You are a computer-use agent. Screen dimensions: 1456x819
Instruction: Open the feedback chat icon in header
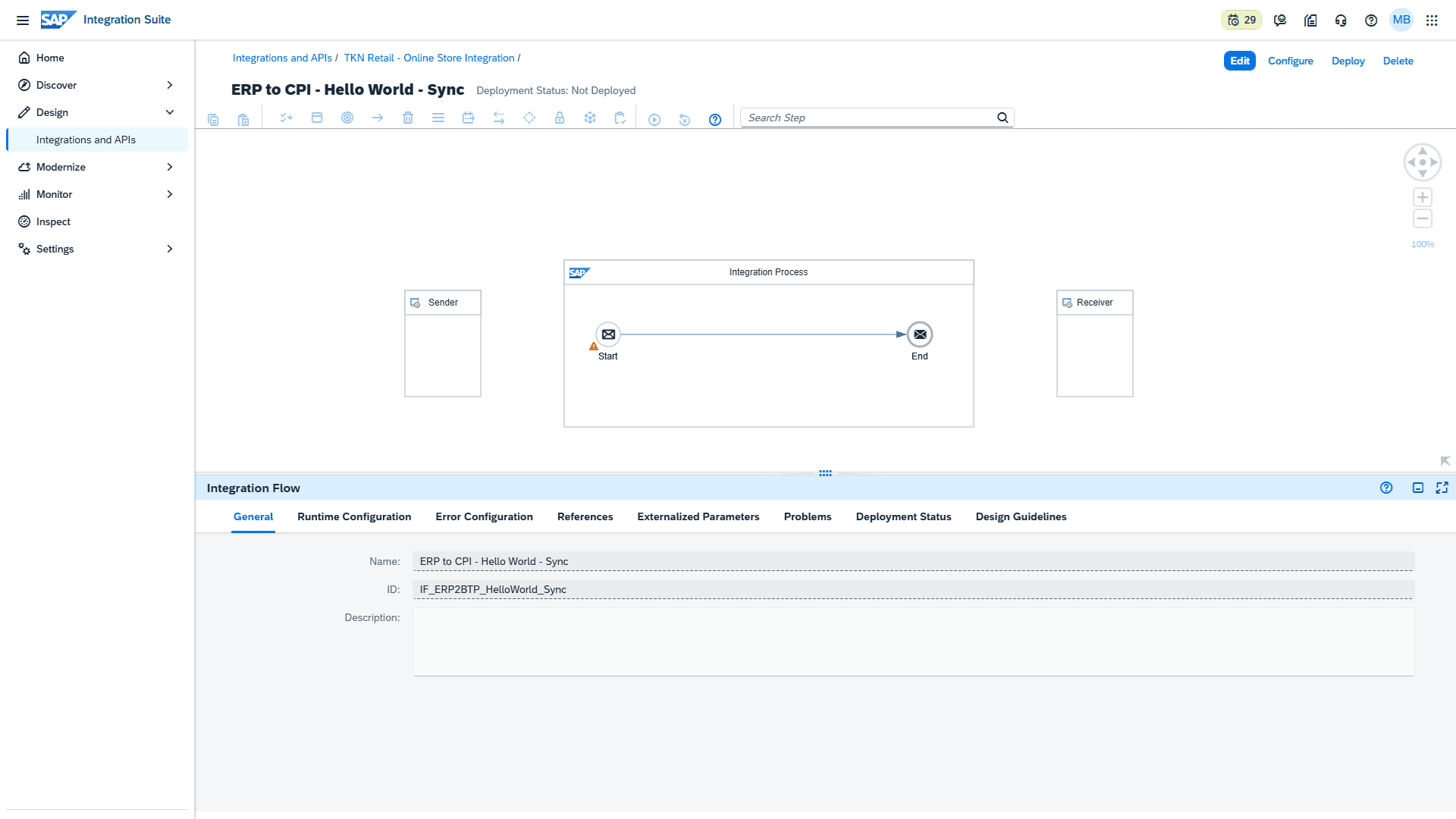[1280, 20]
